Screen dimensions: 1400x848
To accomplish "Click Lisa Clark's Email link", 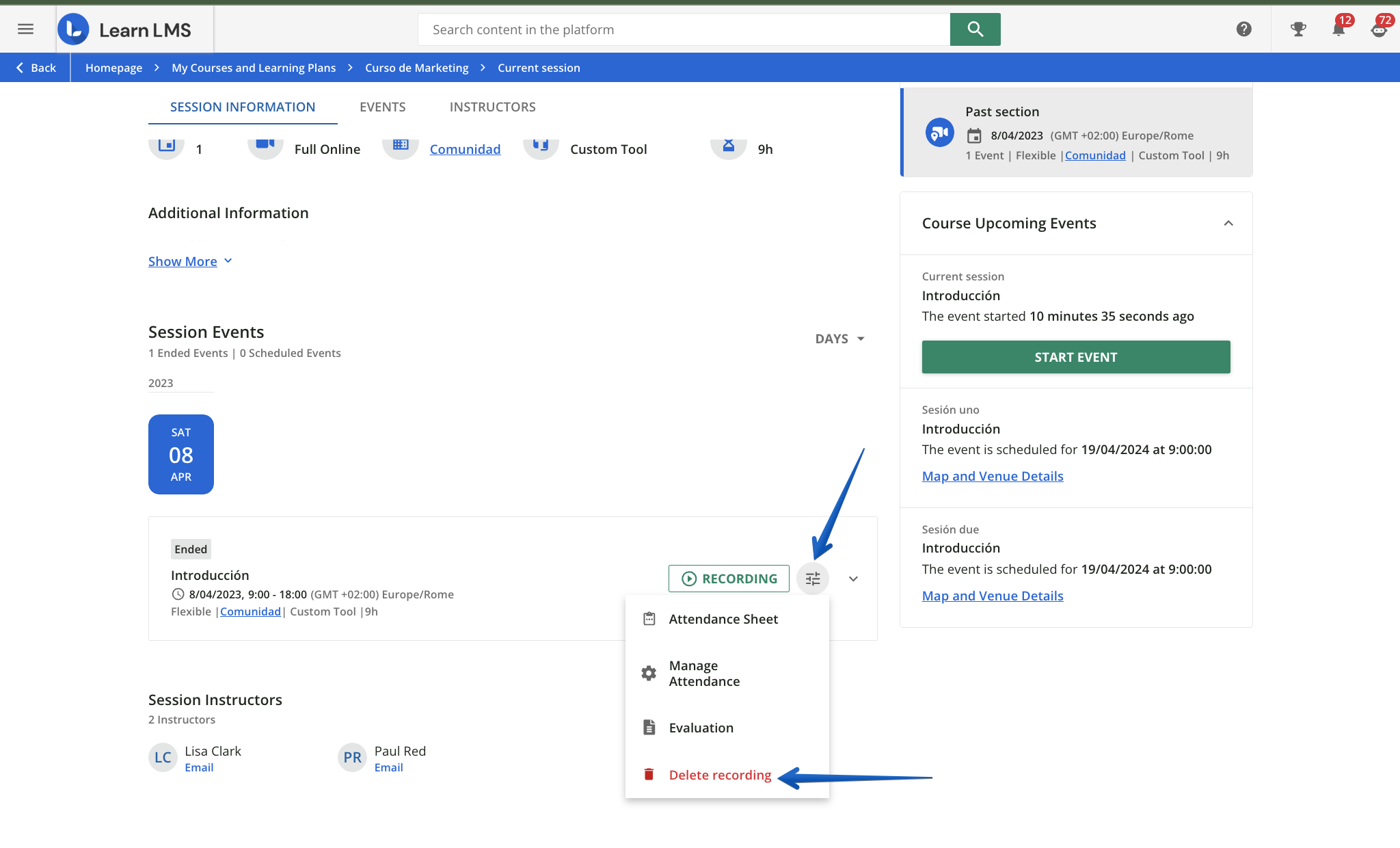I will tap(199, 767).
